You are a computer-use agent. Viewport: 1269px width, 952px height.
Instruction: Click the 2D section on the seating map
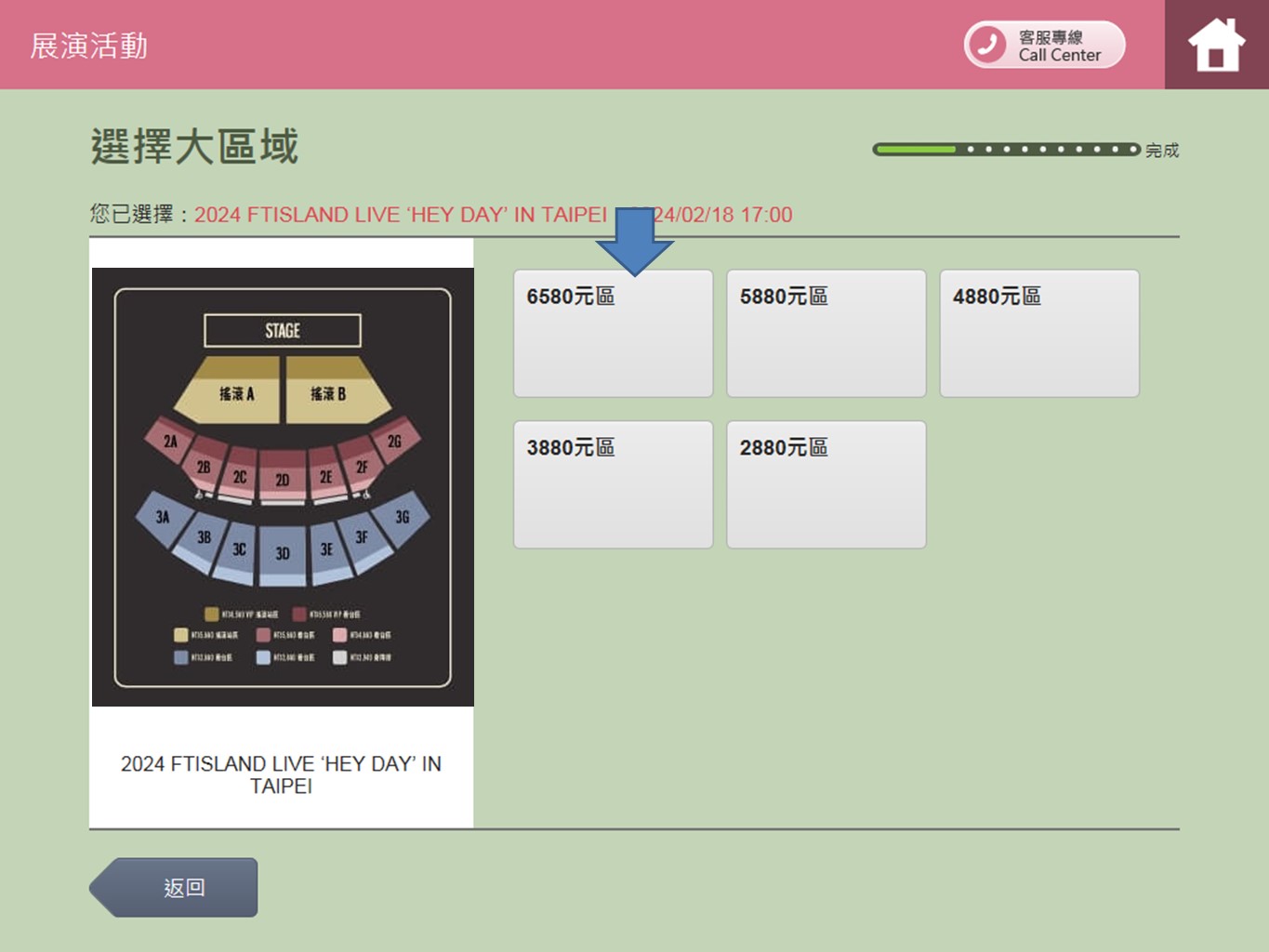pyautogui.click(x=283, y=477)
